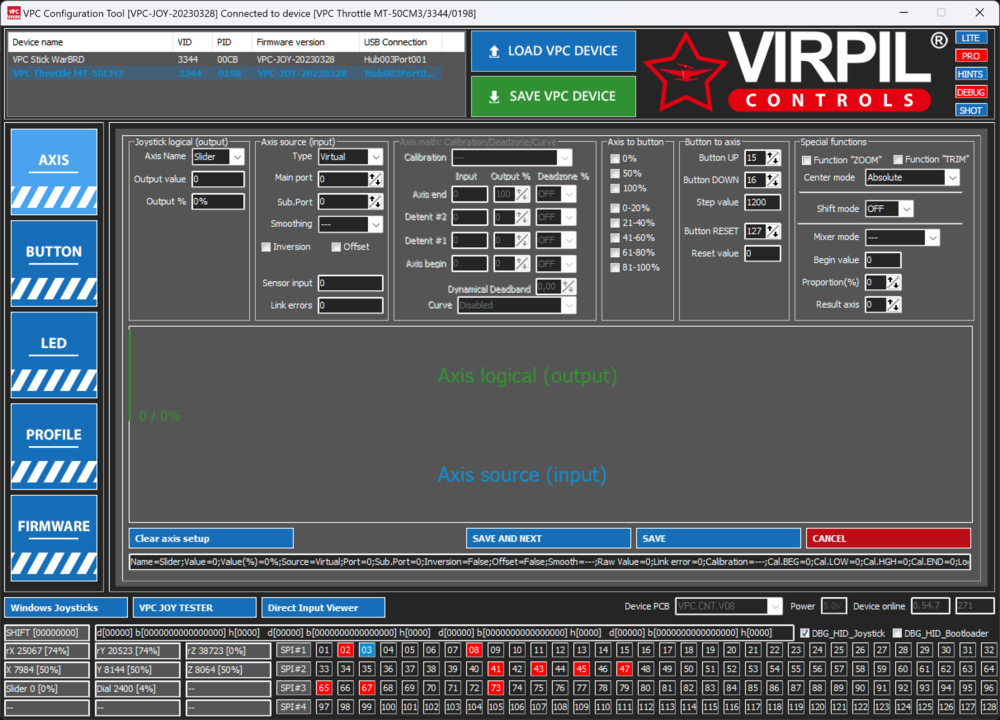This screenshot has height=720, width=1000.
Task: Click the SPI#3 label button
Action: tap(293, 688)
